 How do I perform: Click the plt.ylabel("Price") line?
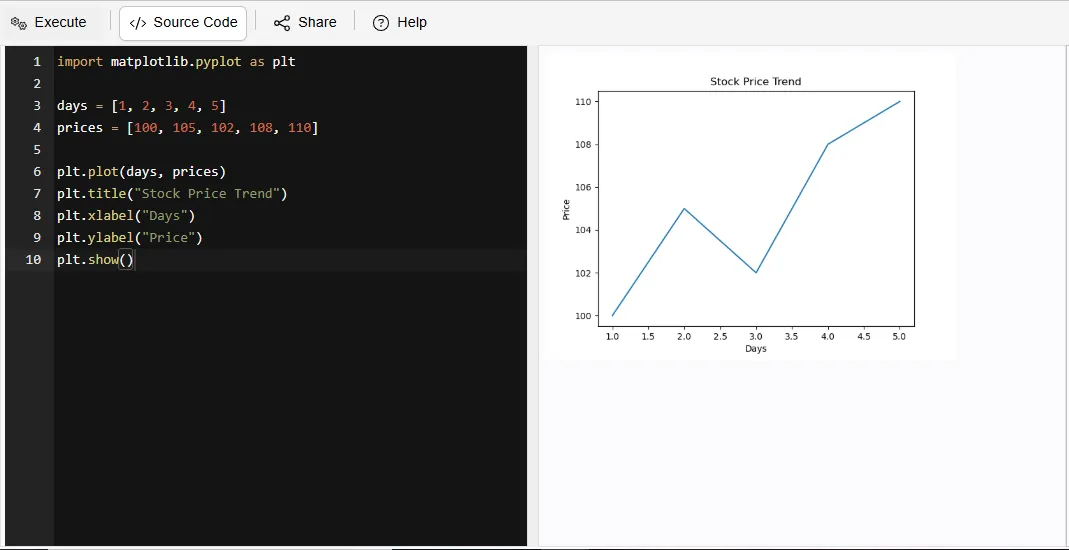tap(130, 238)
